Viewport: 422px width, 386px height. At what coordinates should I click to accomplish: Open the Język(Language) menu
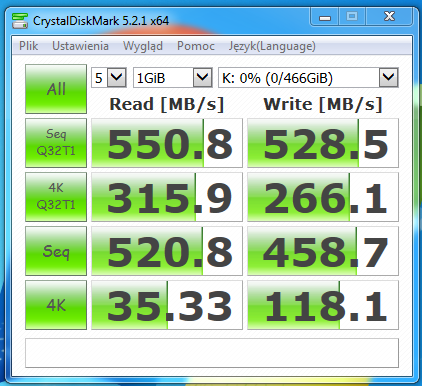[x=272, y=46]
